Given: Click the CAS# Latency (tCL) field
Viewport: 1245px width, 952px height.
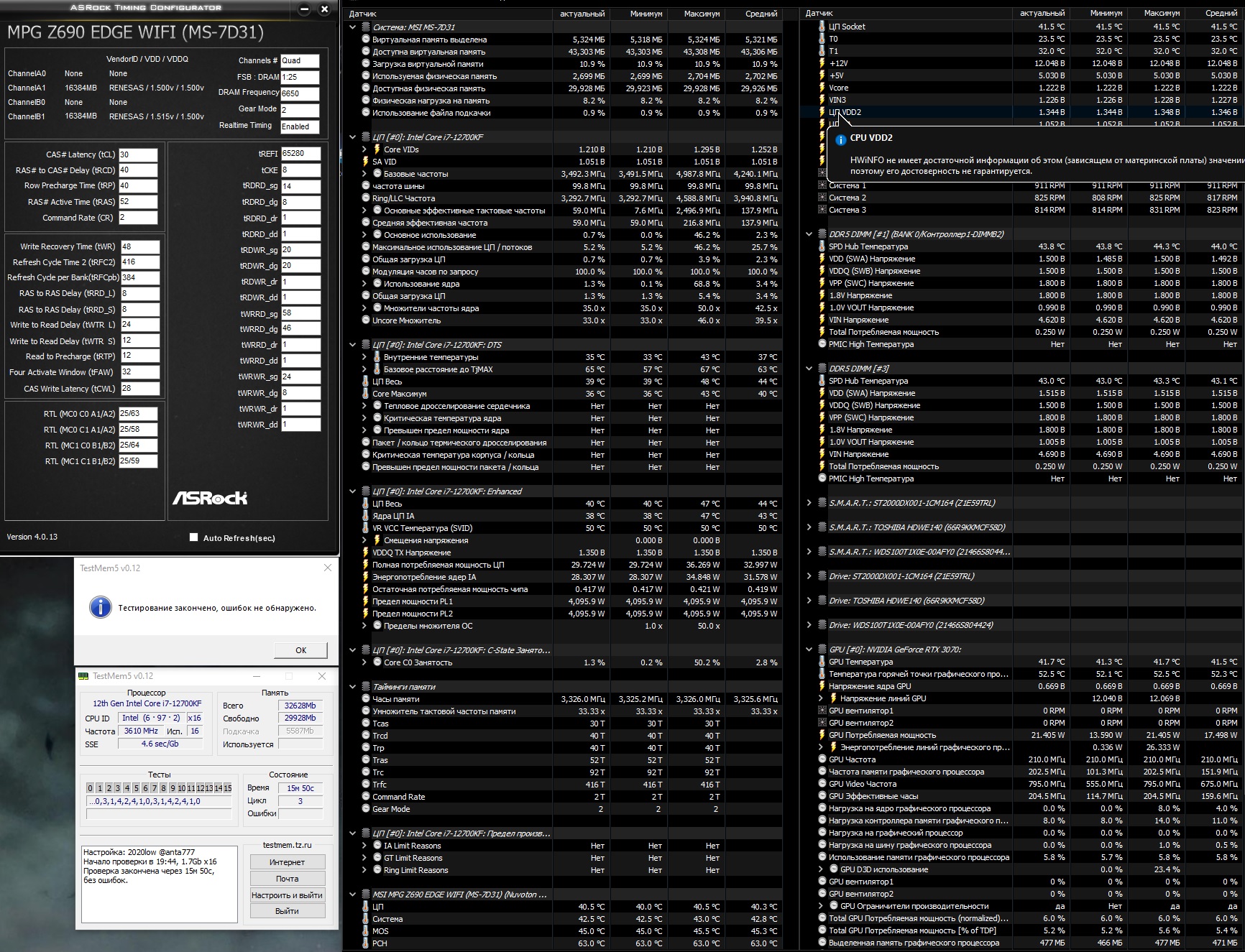Looking at the screenshot, I should coord(138,154).
